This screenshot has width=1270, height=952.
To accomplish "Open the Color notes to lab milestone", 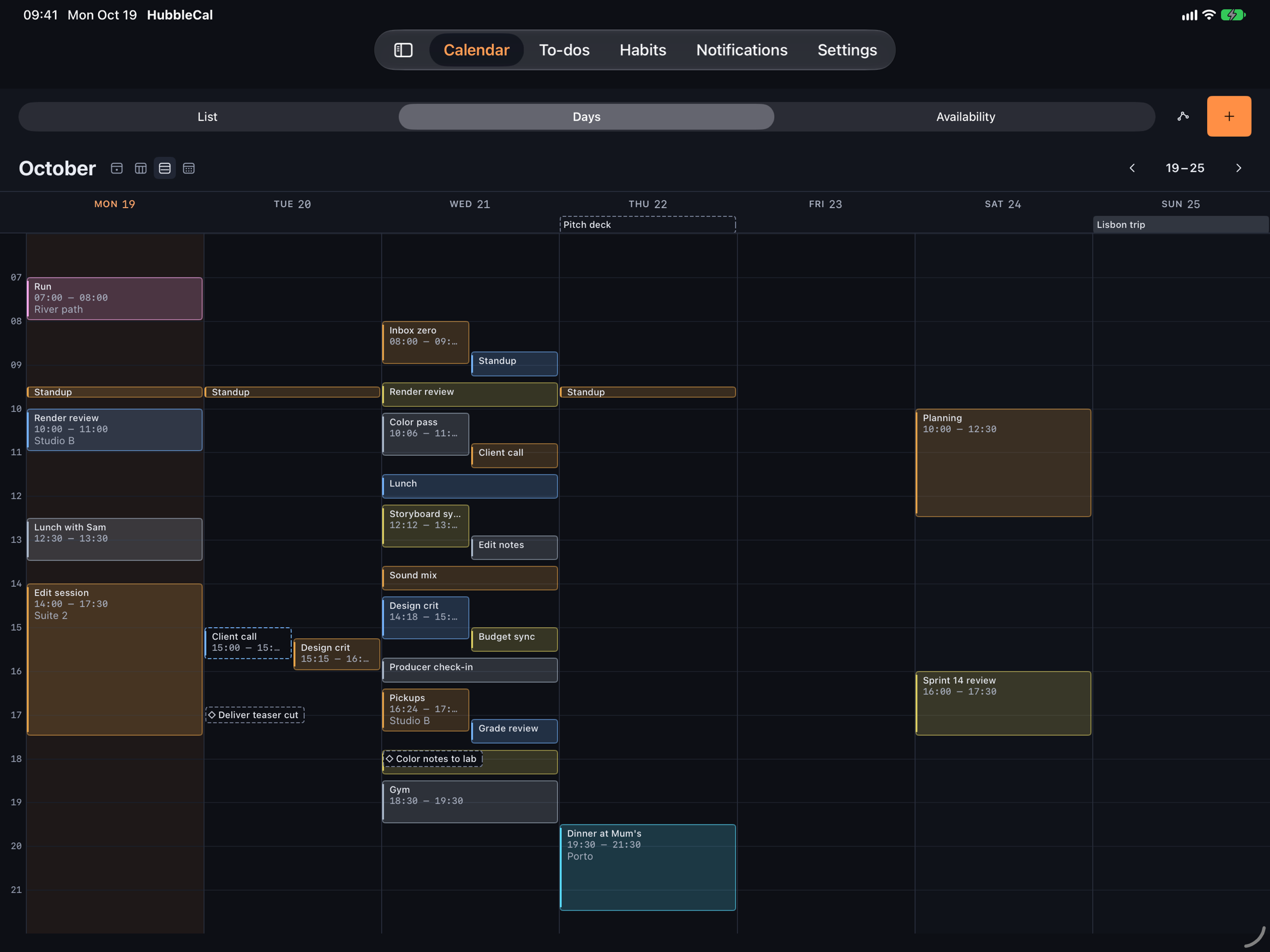I will tap(432, 759).
